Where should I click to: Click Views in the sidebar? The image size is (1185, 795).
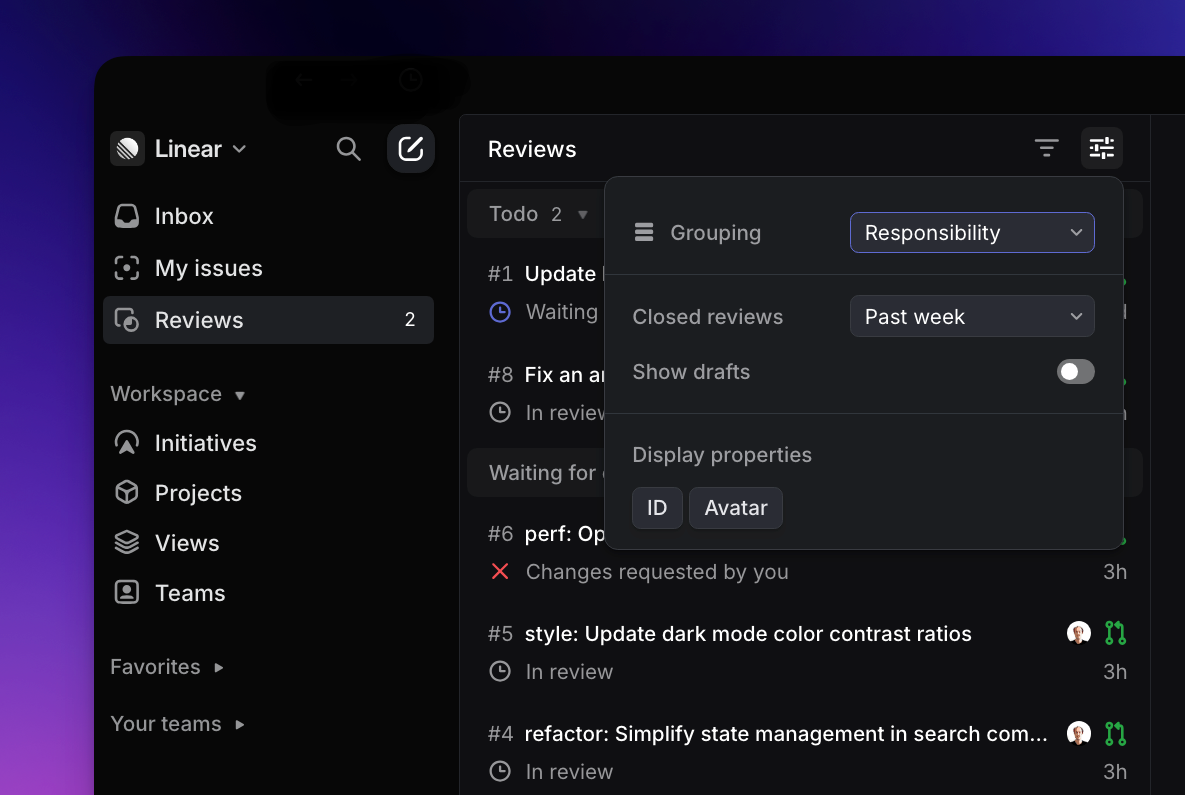pos(187,543)
